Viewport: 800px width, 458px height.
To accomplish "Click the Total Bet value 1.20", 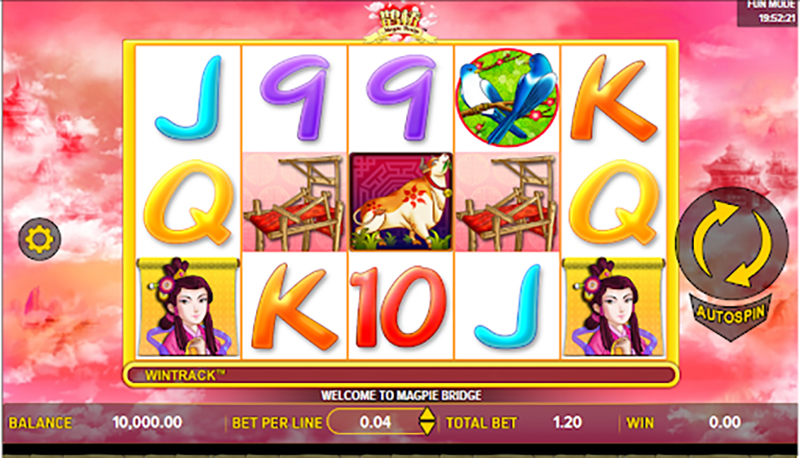I will tap(567, 422).
